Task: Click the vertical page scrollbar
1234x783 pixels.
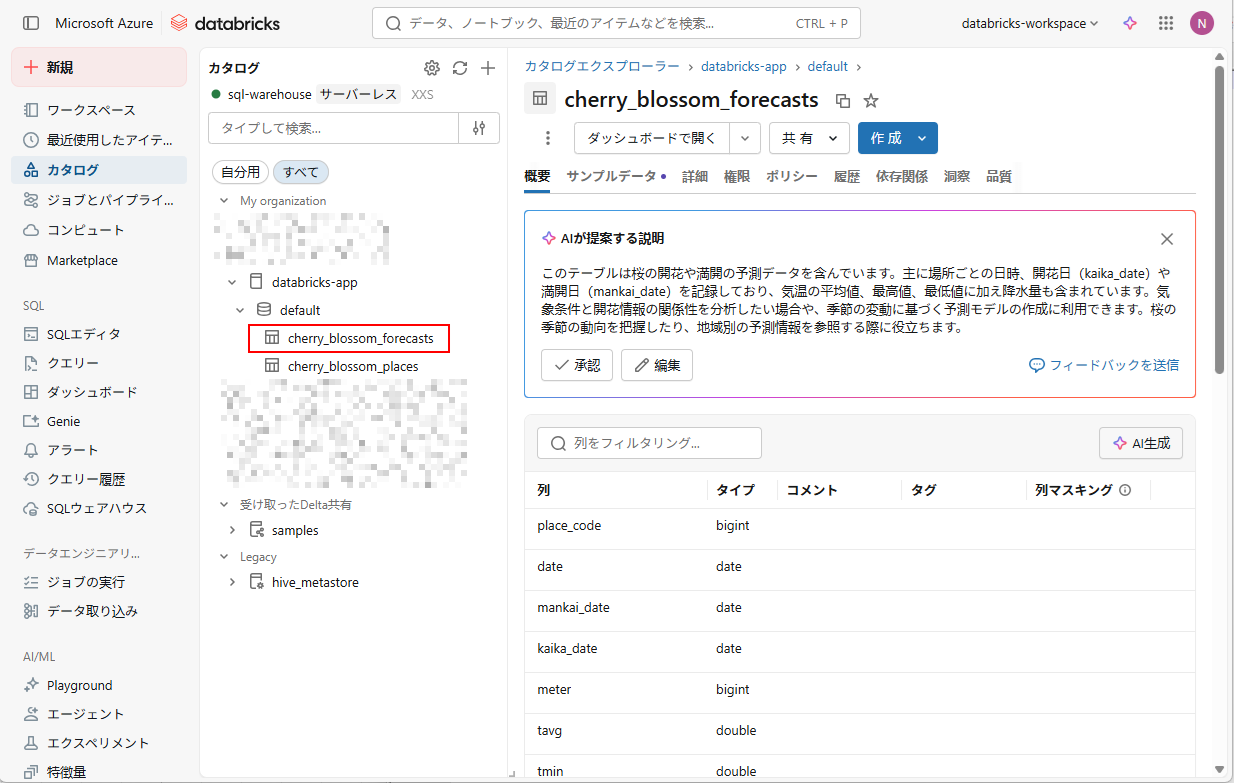Action: click(1218, 220)
